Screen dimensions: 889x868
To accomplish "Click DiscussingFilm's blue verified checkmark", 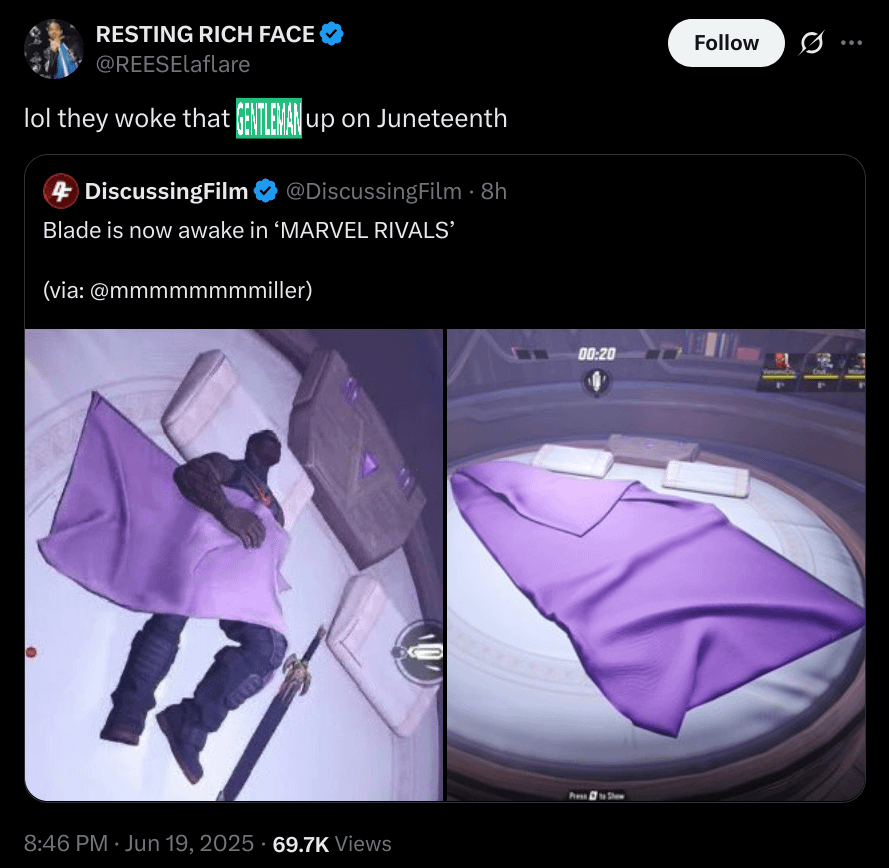I will 265,191.
